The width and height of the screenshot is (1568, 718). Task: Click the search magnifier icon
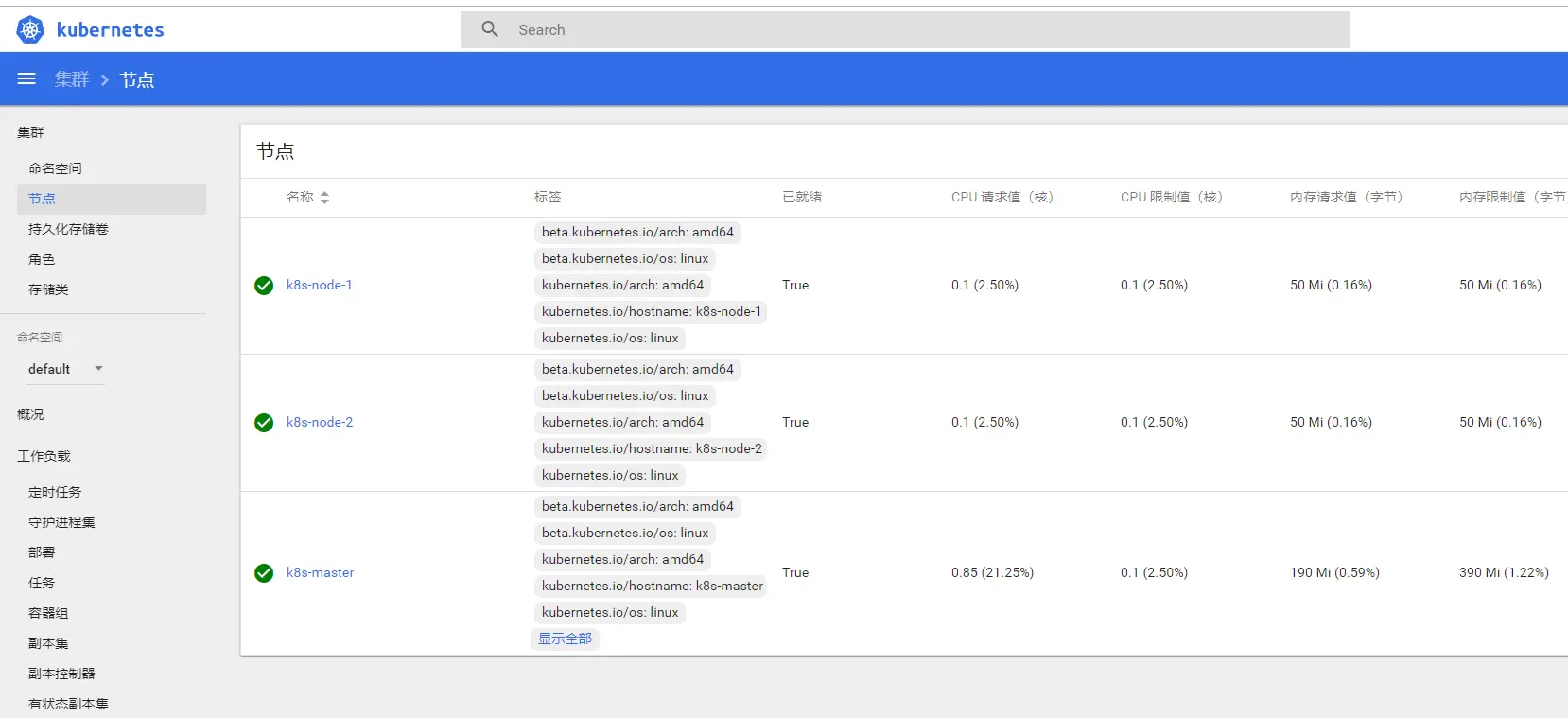tap(490, 29)
